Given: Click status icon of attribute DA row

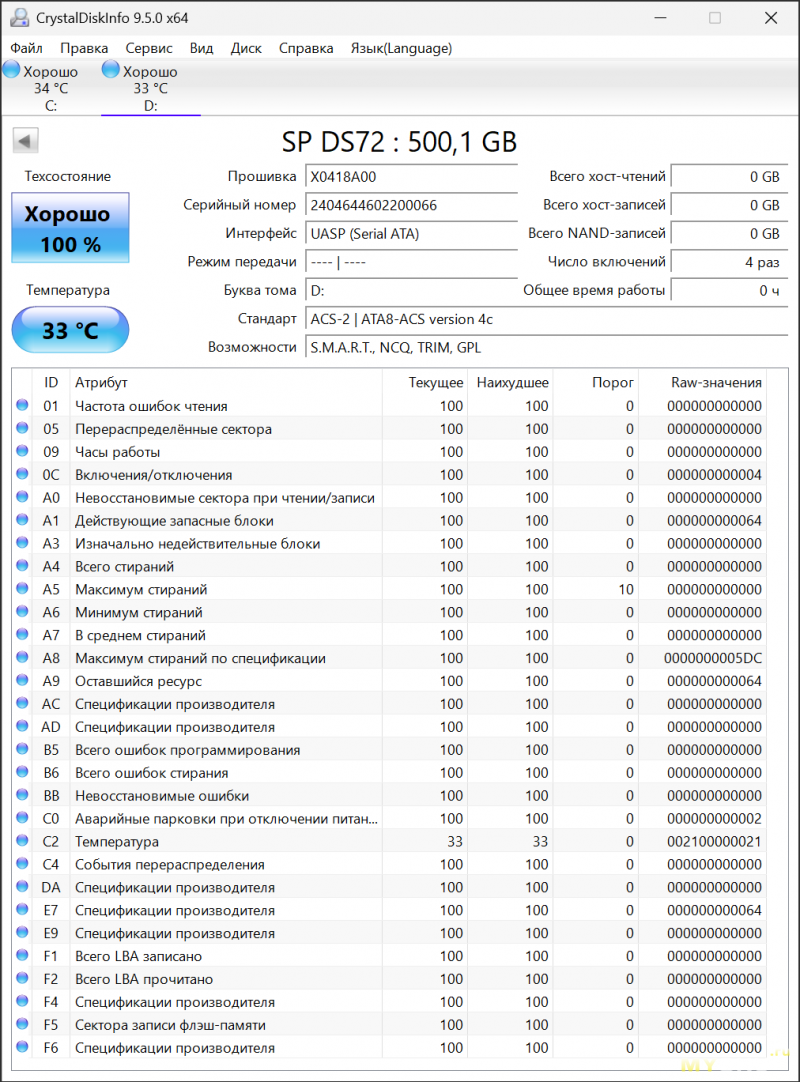Looking at the screenshot, I should click(22, 886).
